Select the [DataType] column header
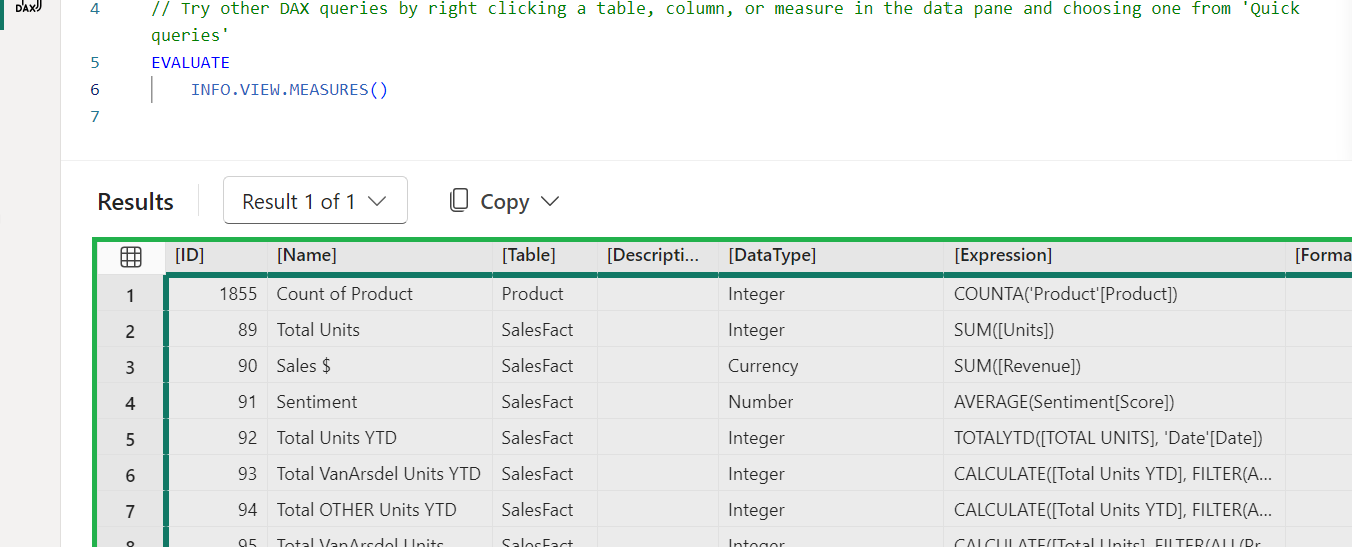This screenshot has height=547, width=1352. click(x=830, y=255)
